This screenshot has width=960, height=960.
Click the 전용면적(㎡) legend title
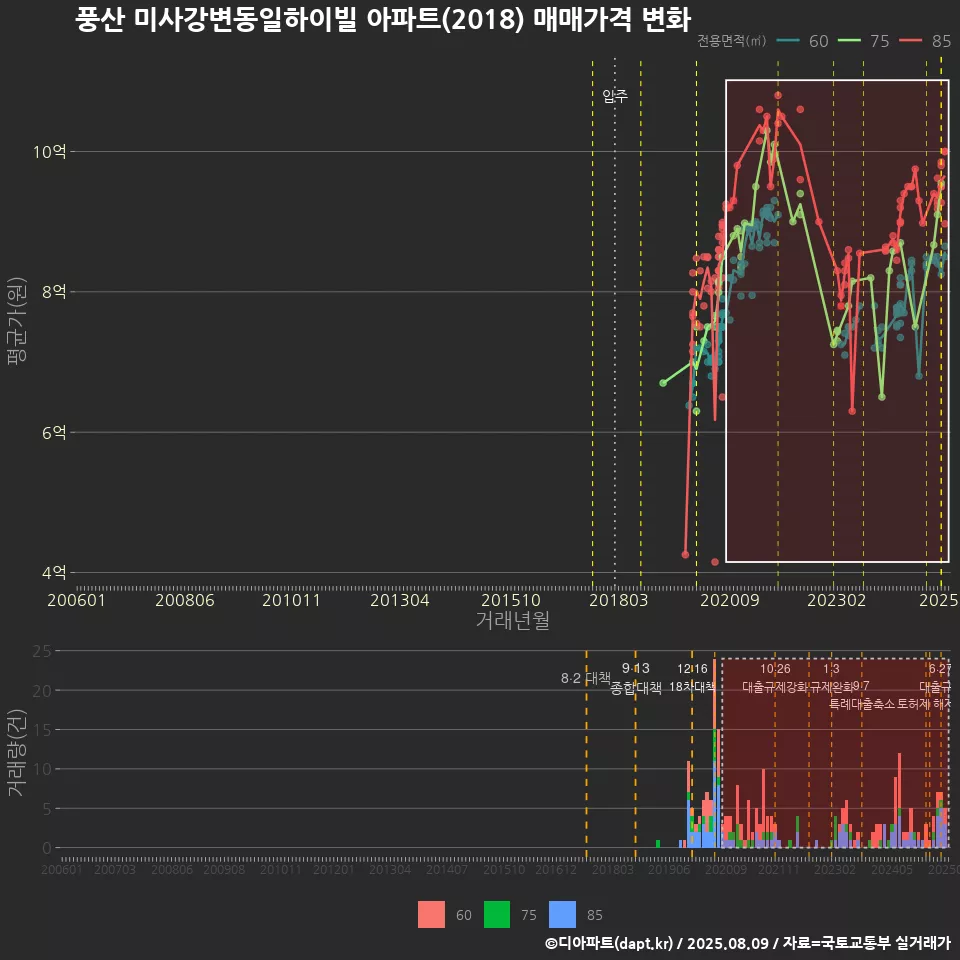tap(732, 41)
